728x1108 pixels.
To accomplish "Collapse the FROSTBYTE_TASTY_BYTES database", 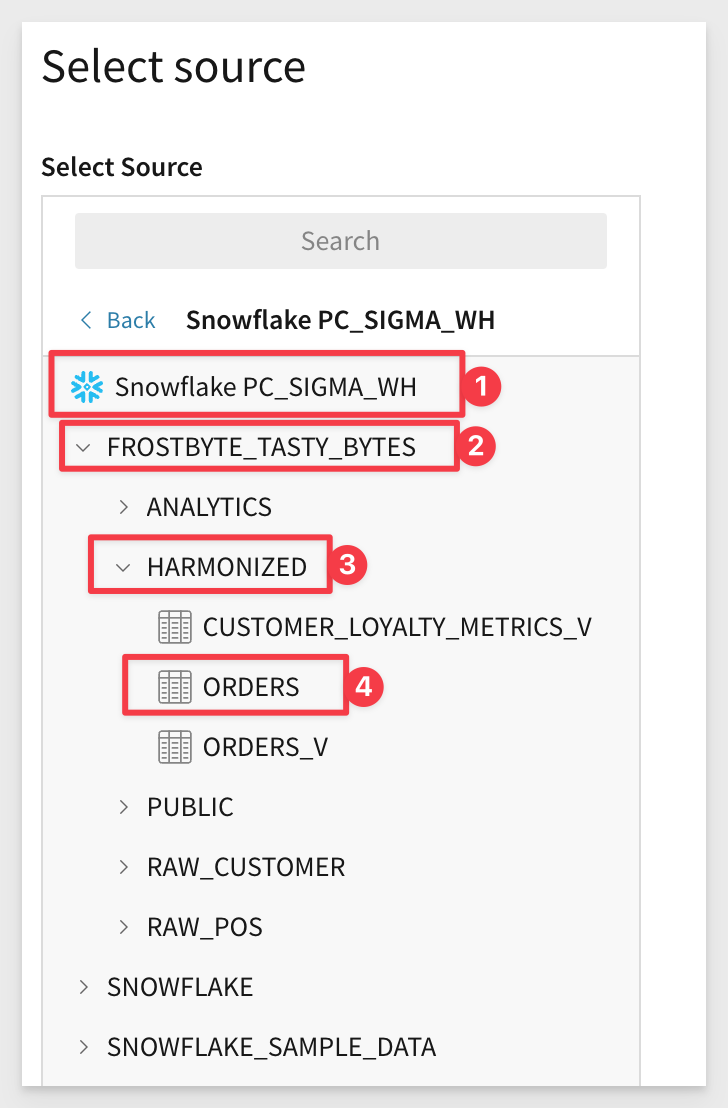I will click(84, 447).
